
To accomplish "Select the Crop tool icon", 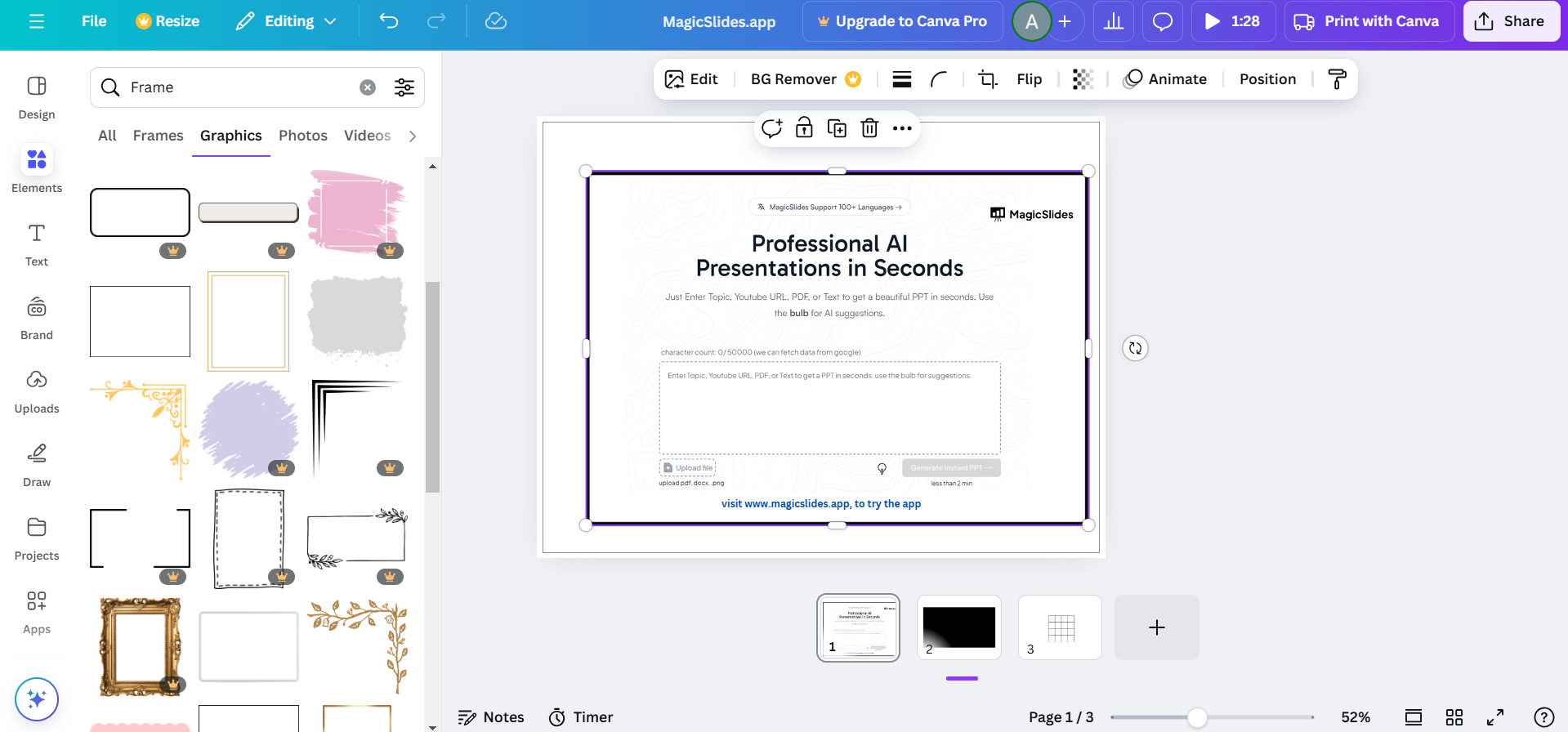I will (x=988, y=79).
